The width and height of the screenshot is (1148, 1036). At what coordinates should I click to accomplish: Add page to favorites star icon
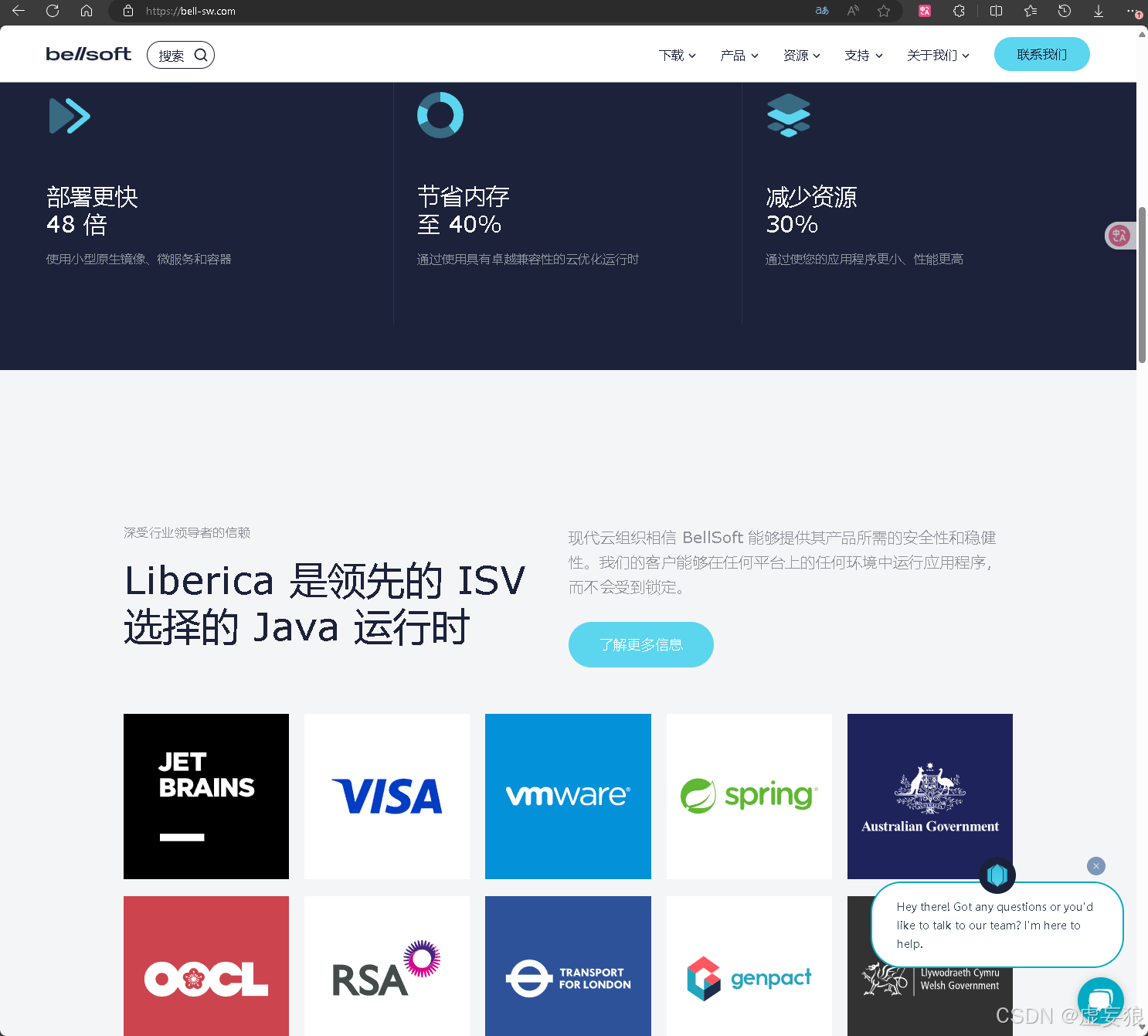click(884, 11)
